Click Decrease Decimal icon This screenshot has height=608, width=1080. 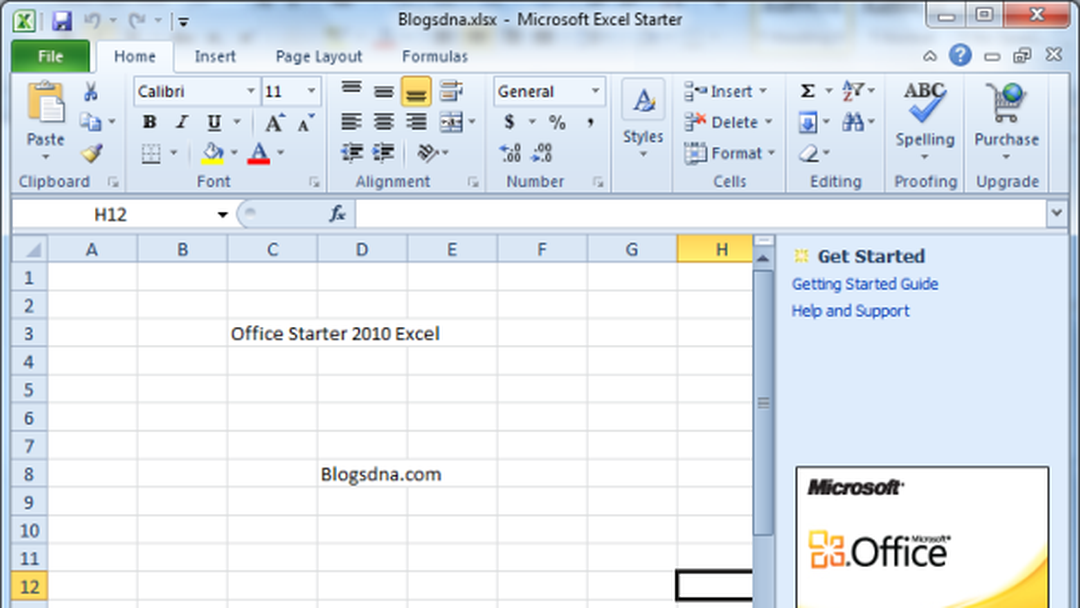point(542,152)
